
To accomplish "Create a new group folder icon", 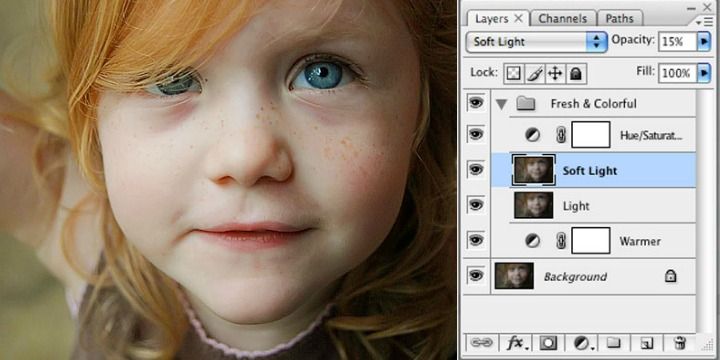I will click(x=613, y=343).
